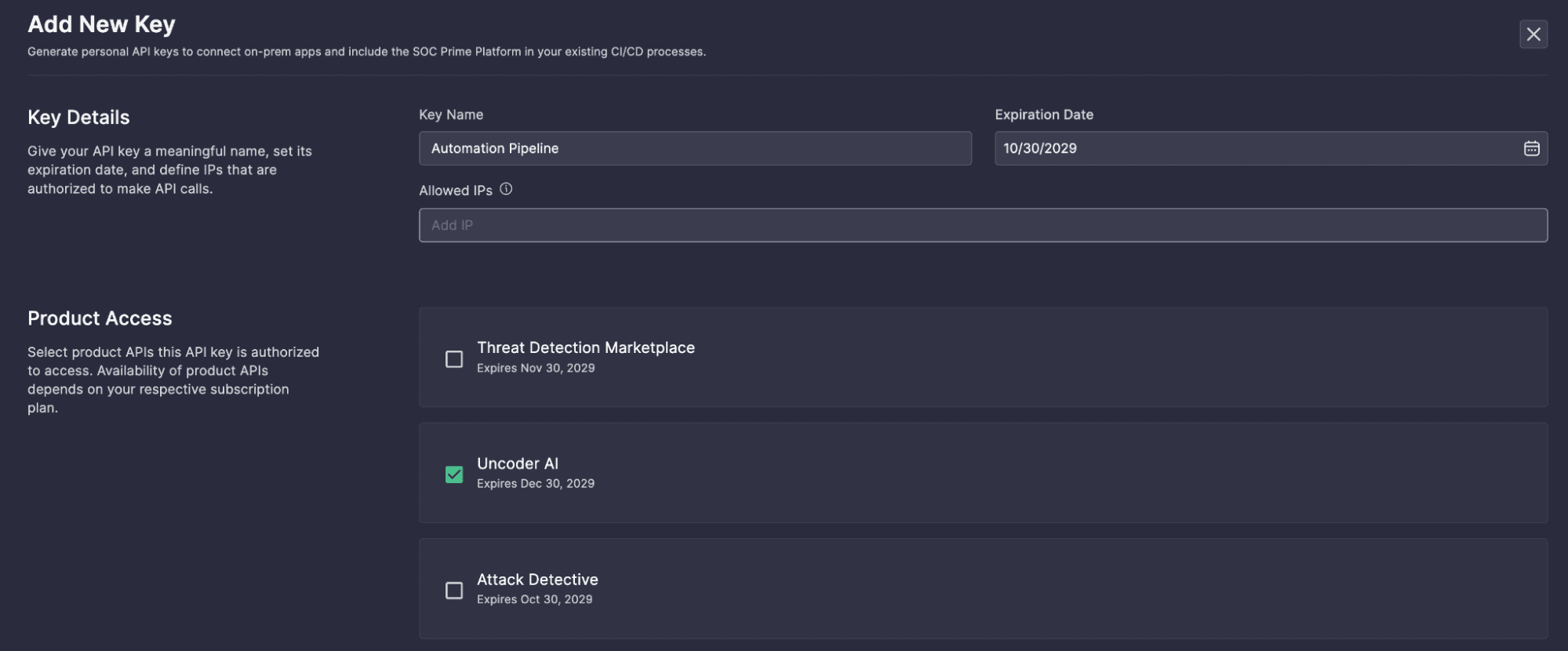Click the 'Expires Oct 30, 2029' text
This screenshot has height=651, width=1568.
tap(534, 600)
